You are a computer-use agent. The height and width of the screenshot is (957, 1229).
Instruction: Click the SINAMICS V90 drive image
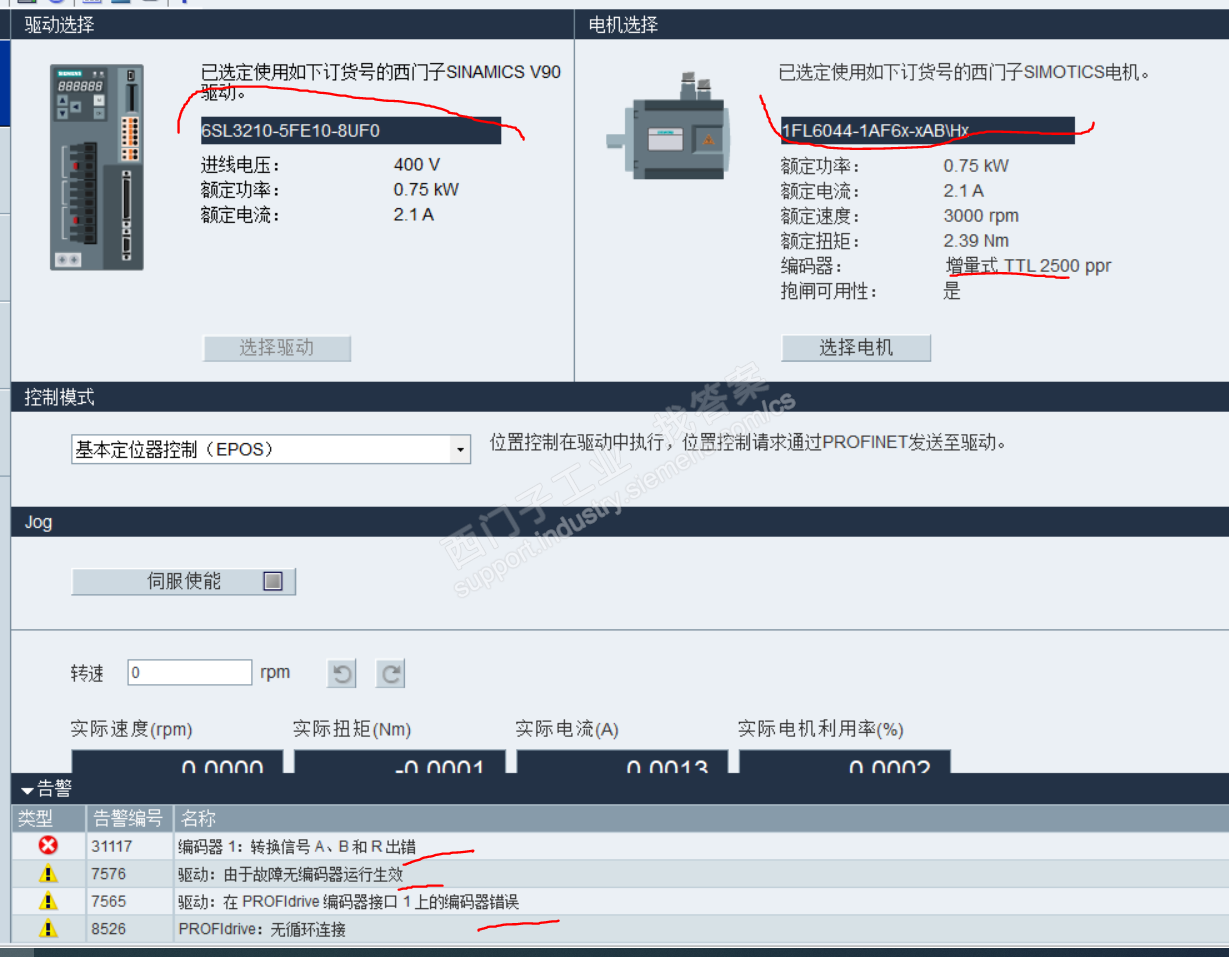click(97, 167)
